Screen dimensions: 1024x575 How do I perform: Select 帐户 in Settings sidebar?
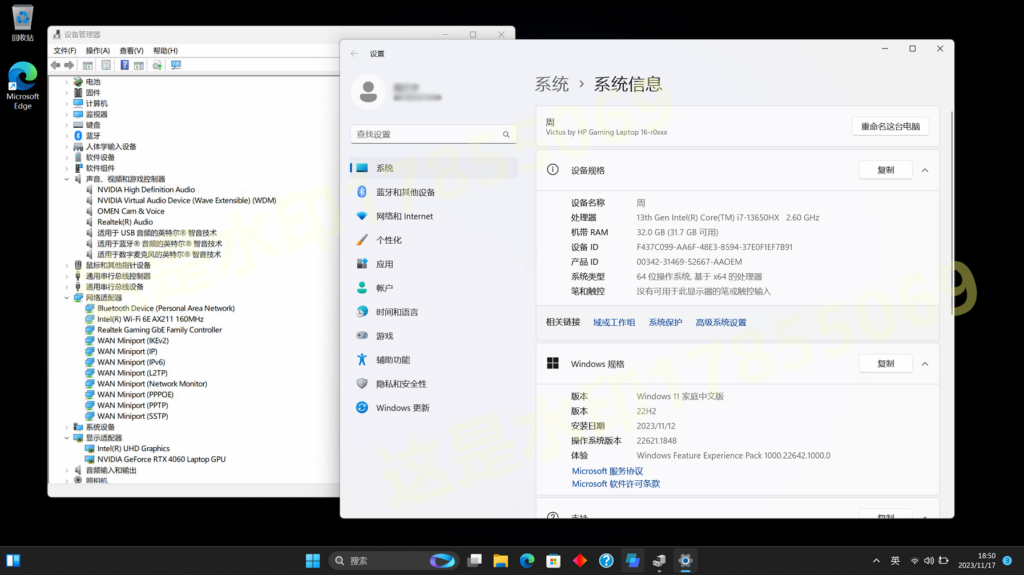coord(434,288)
